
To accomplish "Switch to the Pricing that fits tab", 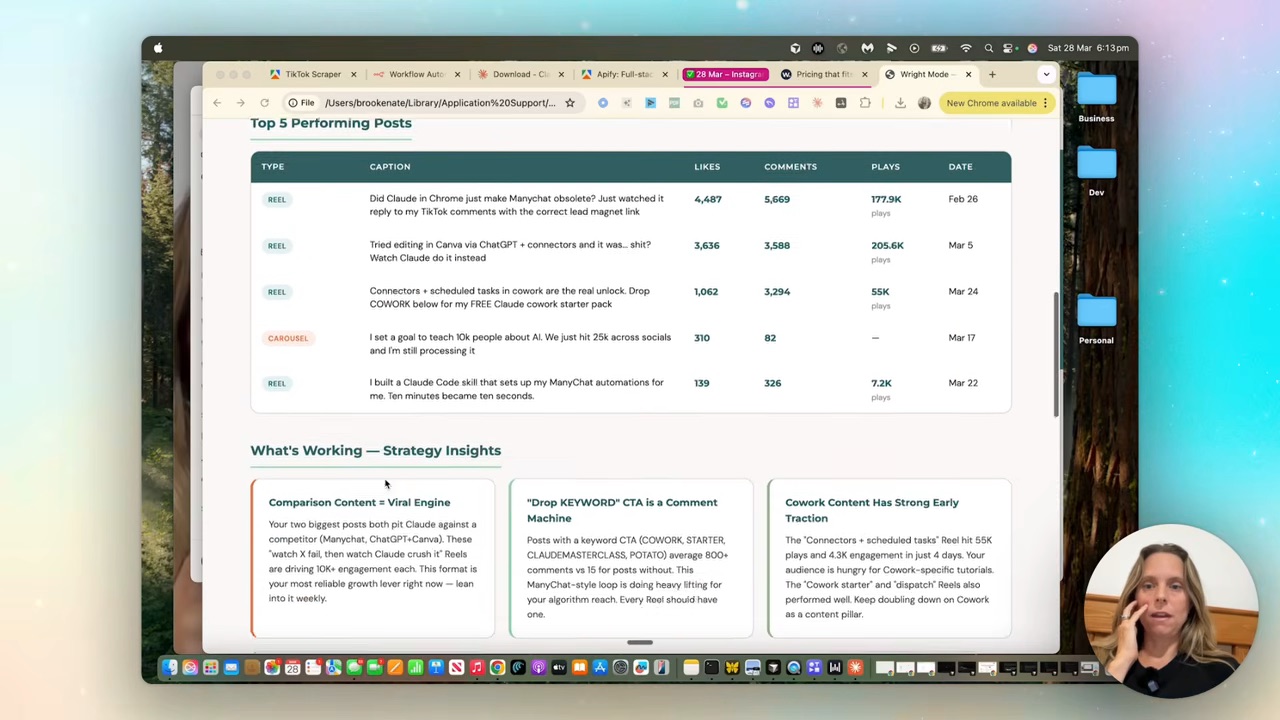I will pos(822,74).
